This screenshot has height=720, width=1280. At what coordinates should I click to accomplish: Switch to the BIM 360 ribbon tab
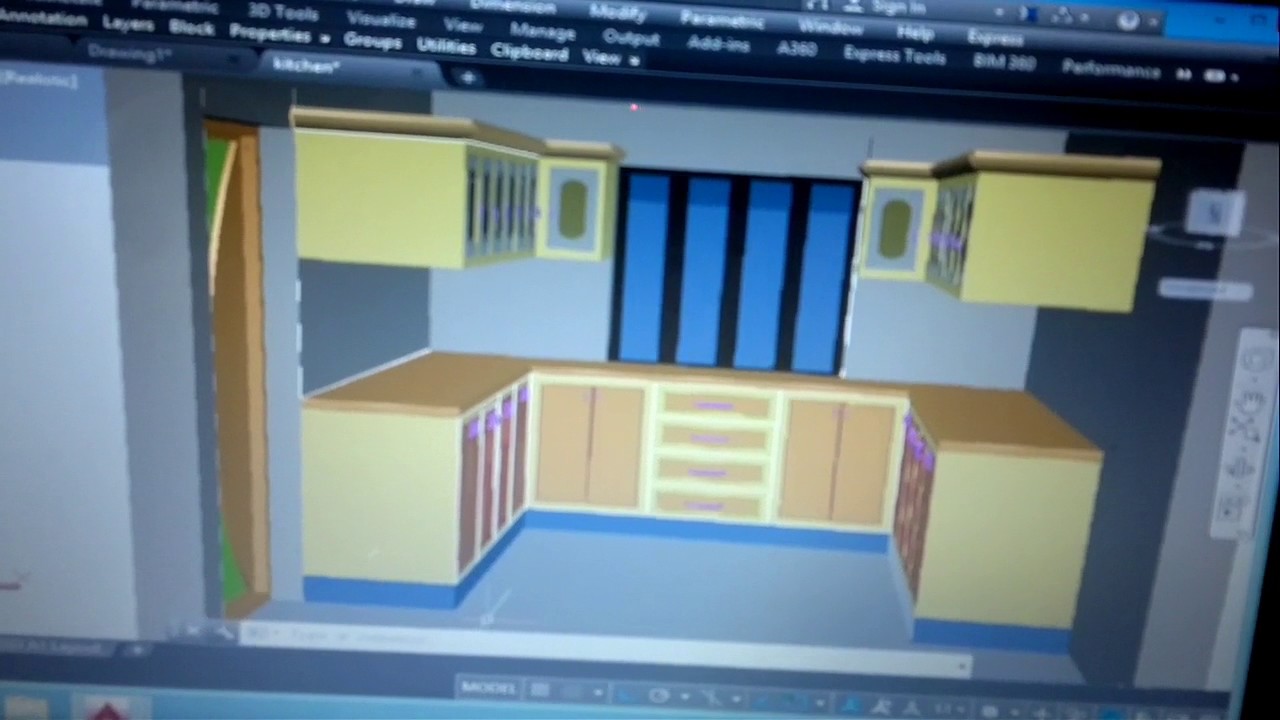click(x=1003, y=62)
